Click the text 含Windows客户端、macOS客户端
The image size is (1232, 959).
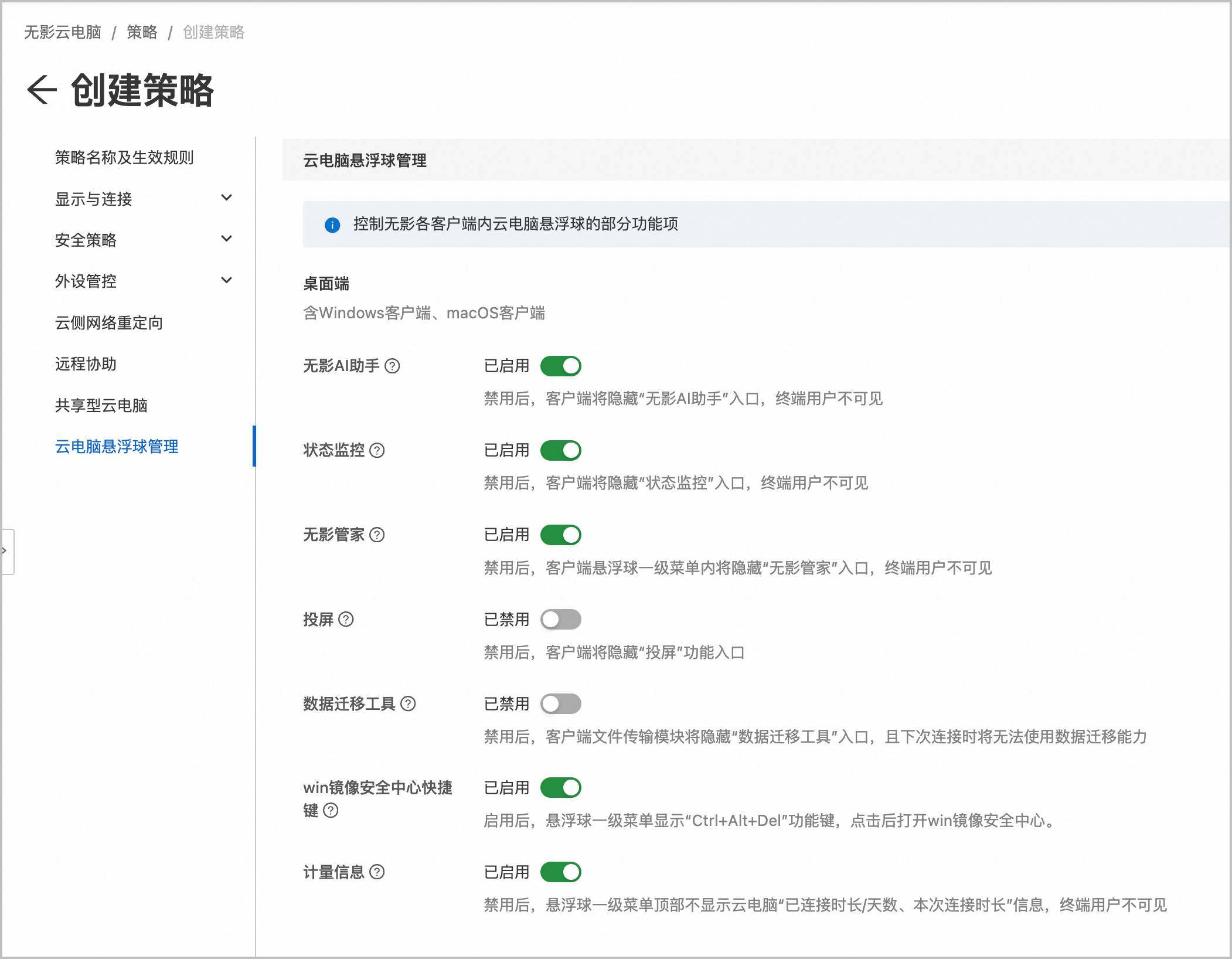click(424, 313)
